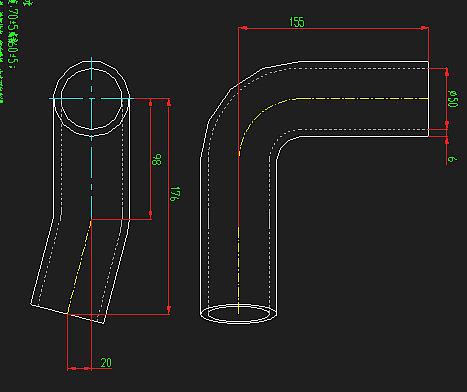Select the 155 dimension text
Image resolution: width=467 pixels, height=392 pixels.
click(x=297, y=22)
